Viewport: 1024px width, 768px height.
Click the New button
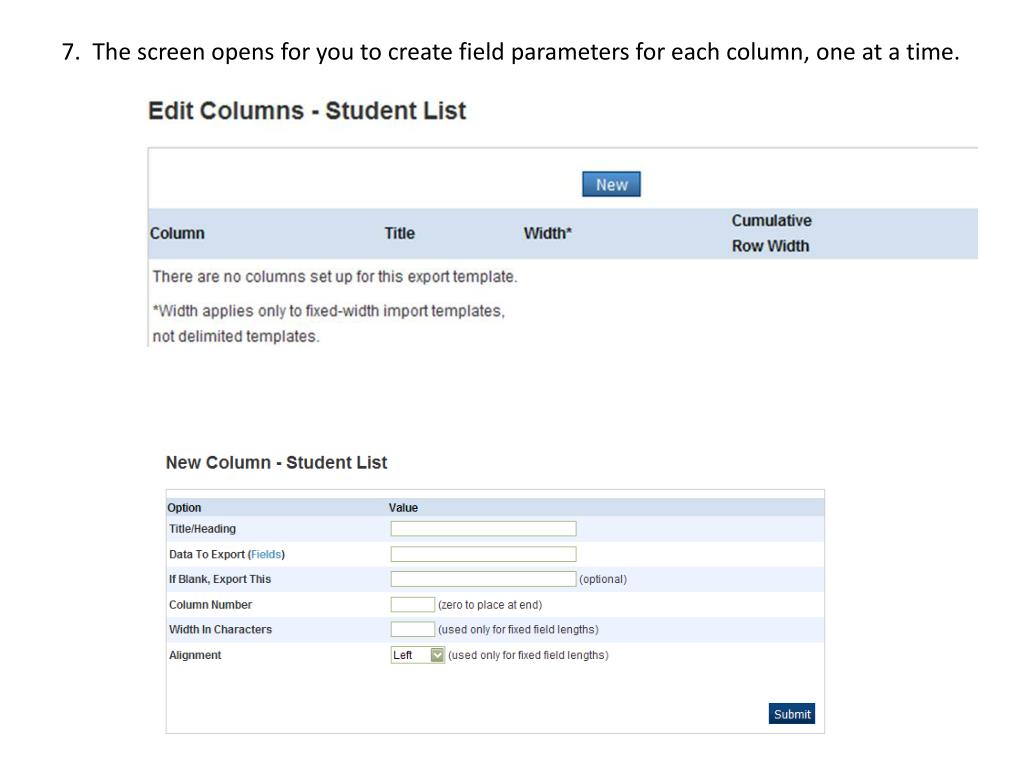pos(611,184)
